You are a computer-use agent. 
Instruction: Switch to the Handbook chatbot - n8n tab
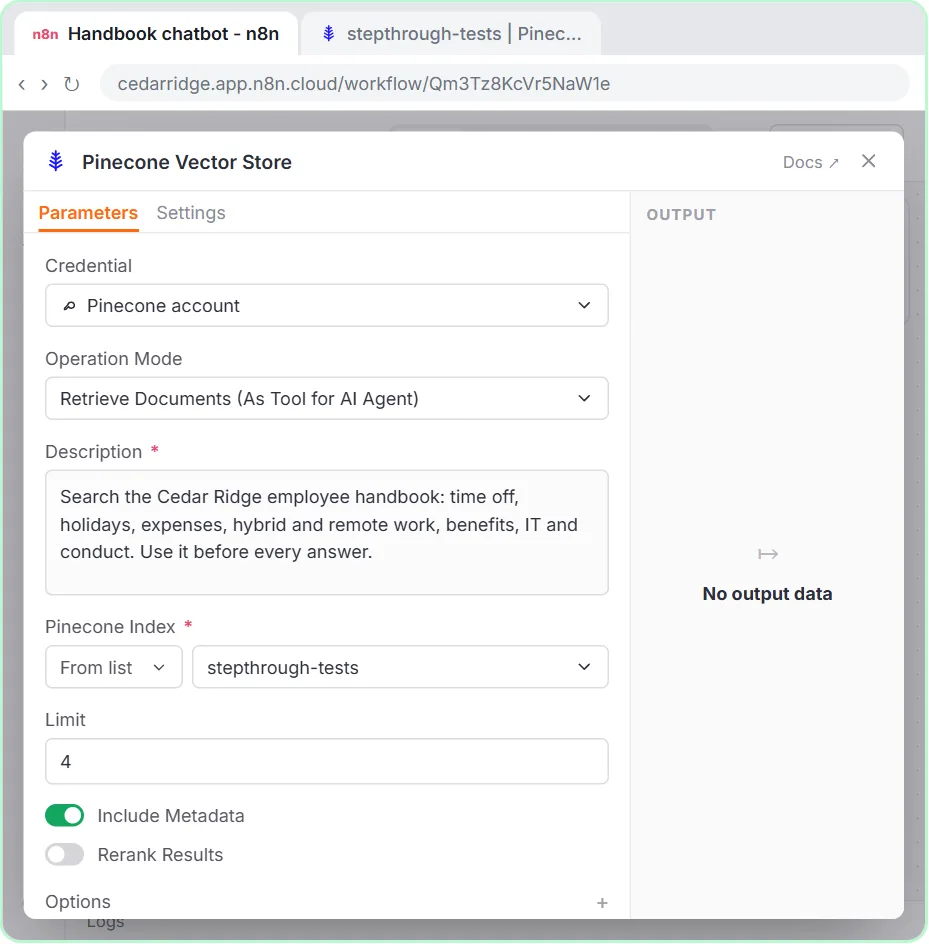(x=156, y=34)
